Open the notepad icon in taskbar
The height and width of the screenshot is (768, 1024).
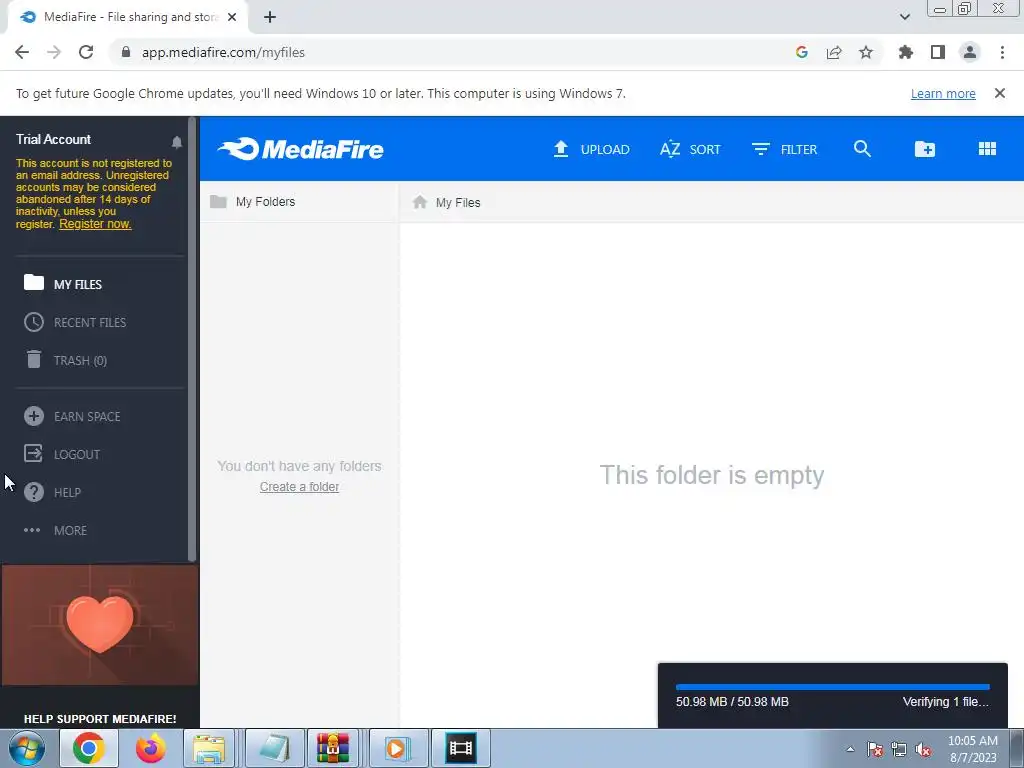274,748
